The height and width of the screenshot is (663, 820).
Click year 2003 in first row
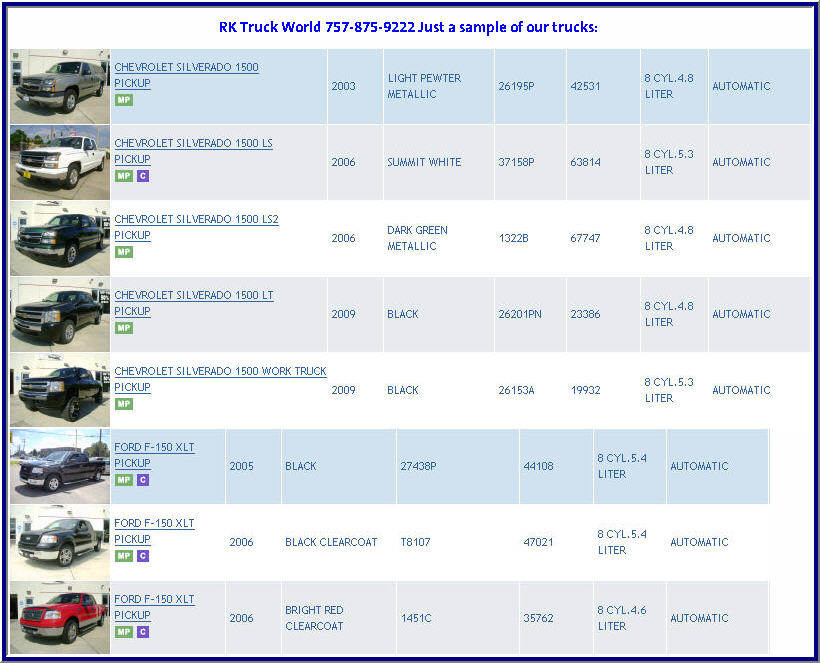pyautogui.click(x=344, y=86)
